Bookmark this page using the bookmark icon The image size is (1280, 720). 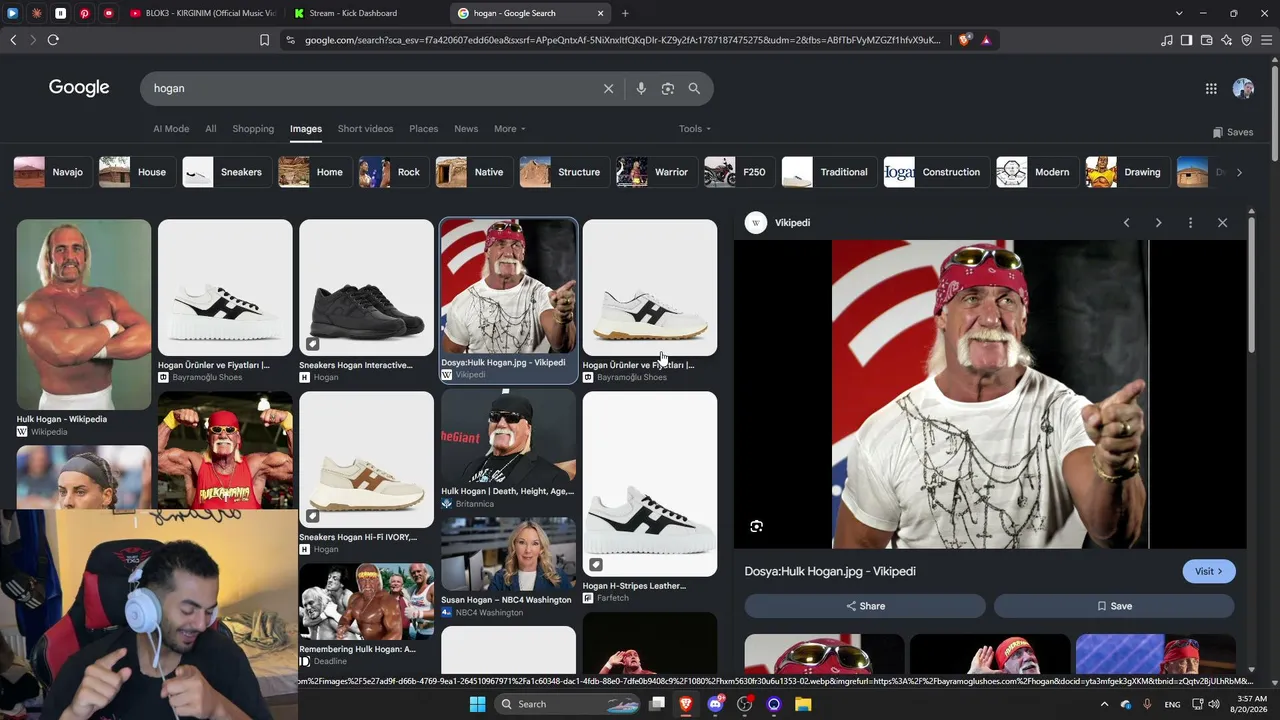(264, 40)
